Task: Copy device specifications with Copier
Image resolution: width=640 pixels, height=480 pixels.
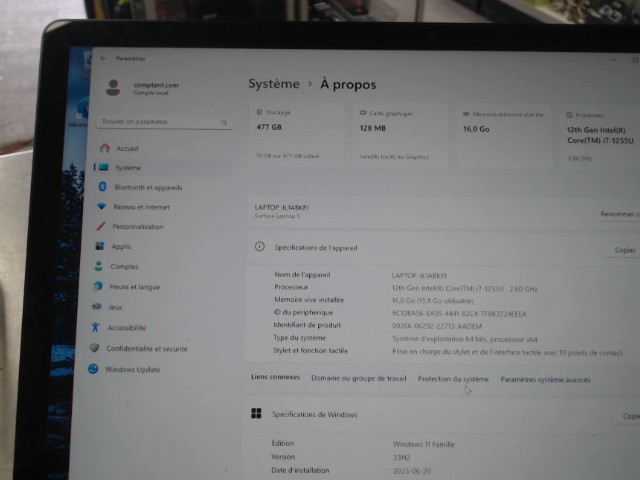Action: click(x=624, y=250)
